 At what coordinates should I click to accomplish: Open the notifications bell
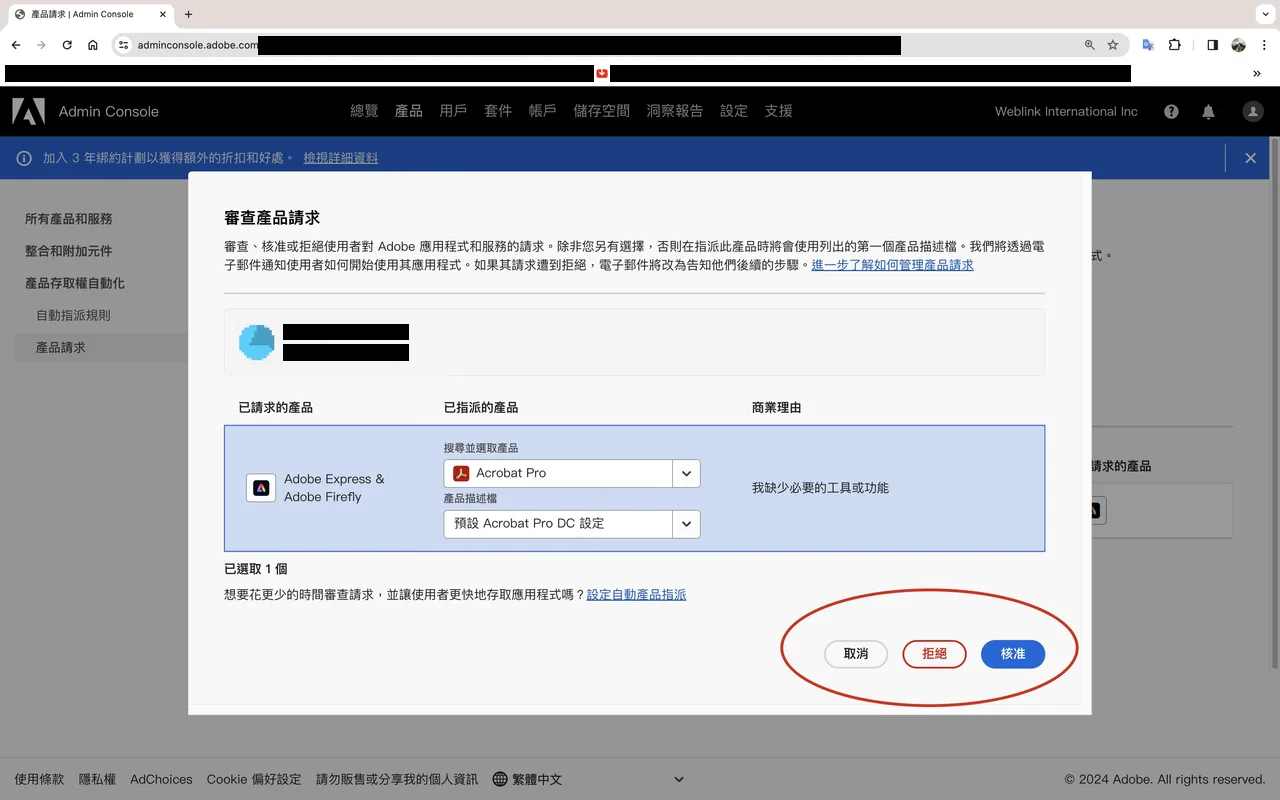(1208, 112)
